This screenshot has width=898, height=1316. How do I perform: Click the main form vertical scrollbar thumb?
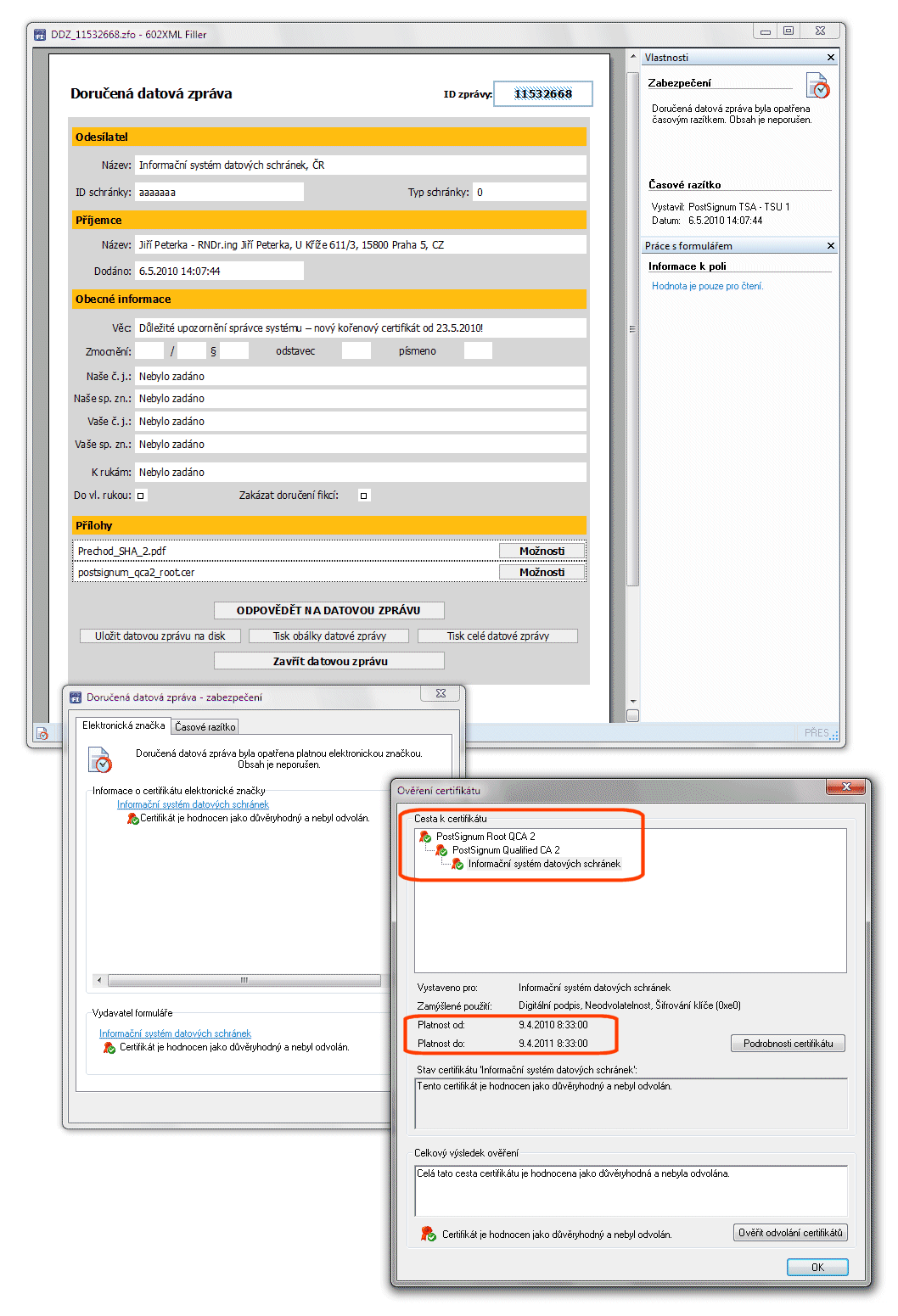[x=632, y=328]
